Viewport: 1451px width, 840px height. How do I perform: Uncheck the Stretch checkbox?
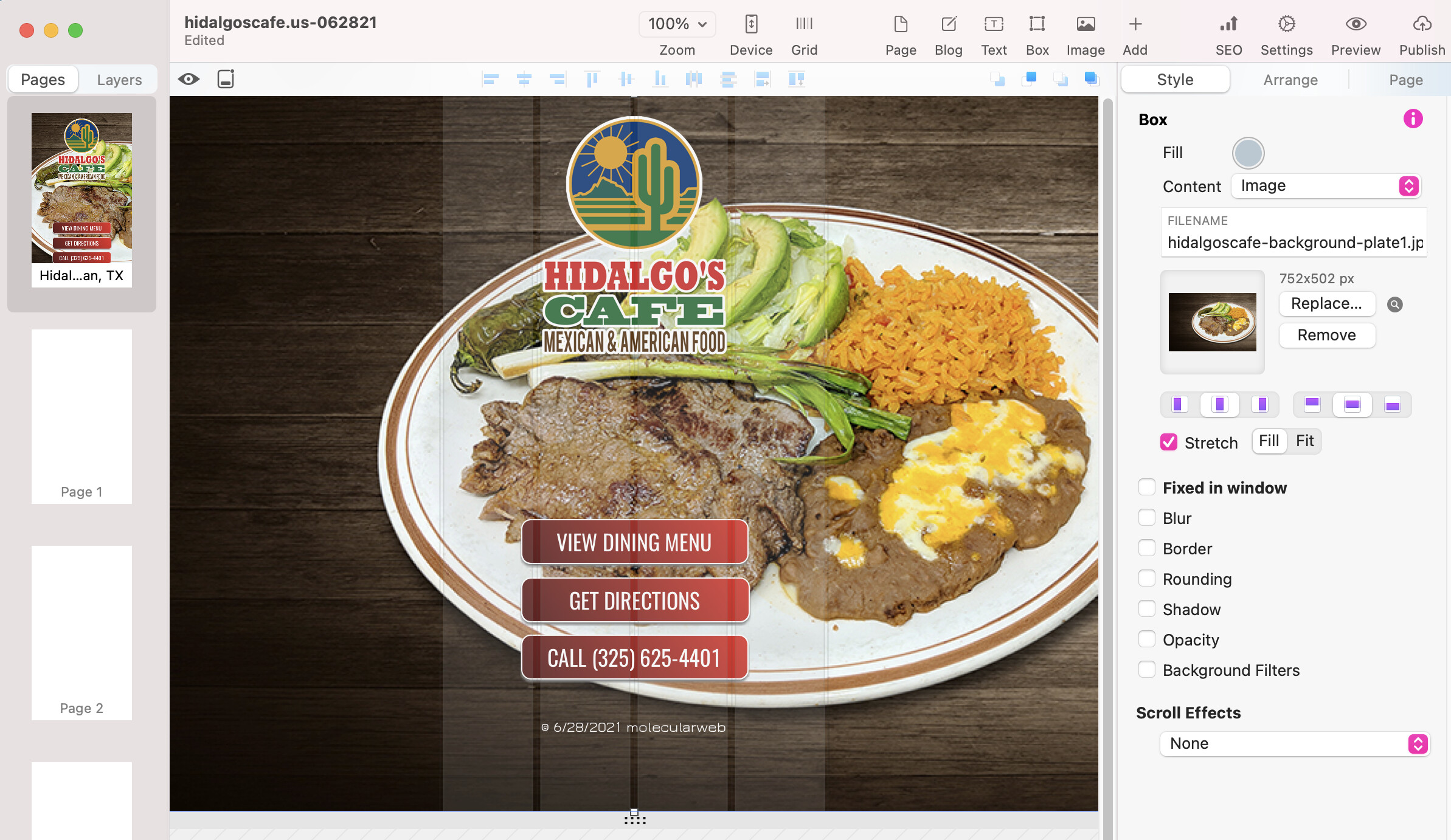[1168, 442]
